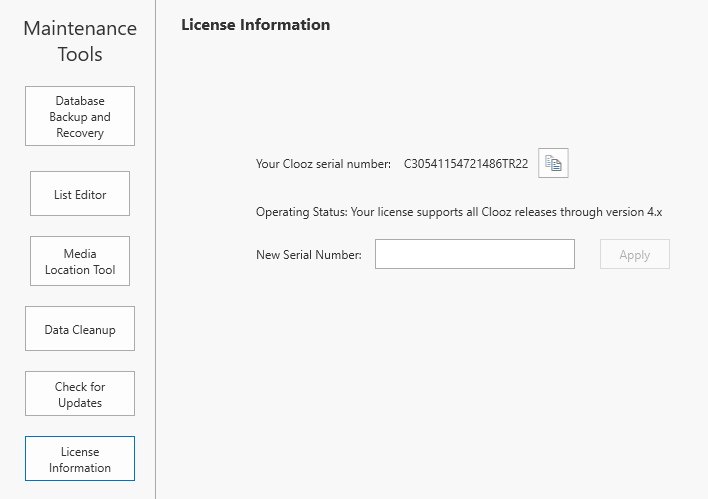The height and width of the screenshot is (499, 708).
Task: Click the "Updates" line of the update button
Action: click(x=80, y=403)
